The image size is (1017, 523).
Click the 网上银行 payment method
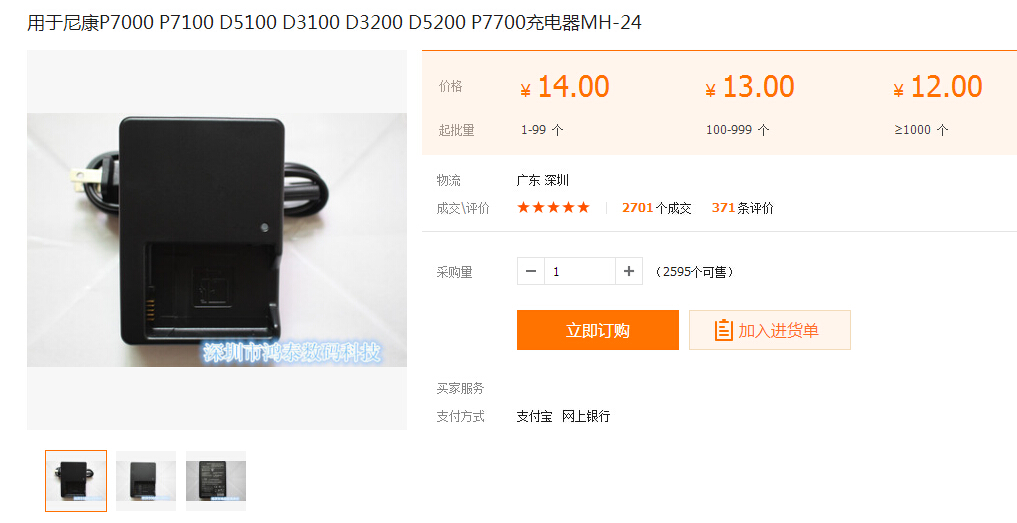click(586, 416)
